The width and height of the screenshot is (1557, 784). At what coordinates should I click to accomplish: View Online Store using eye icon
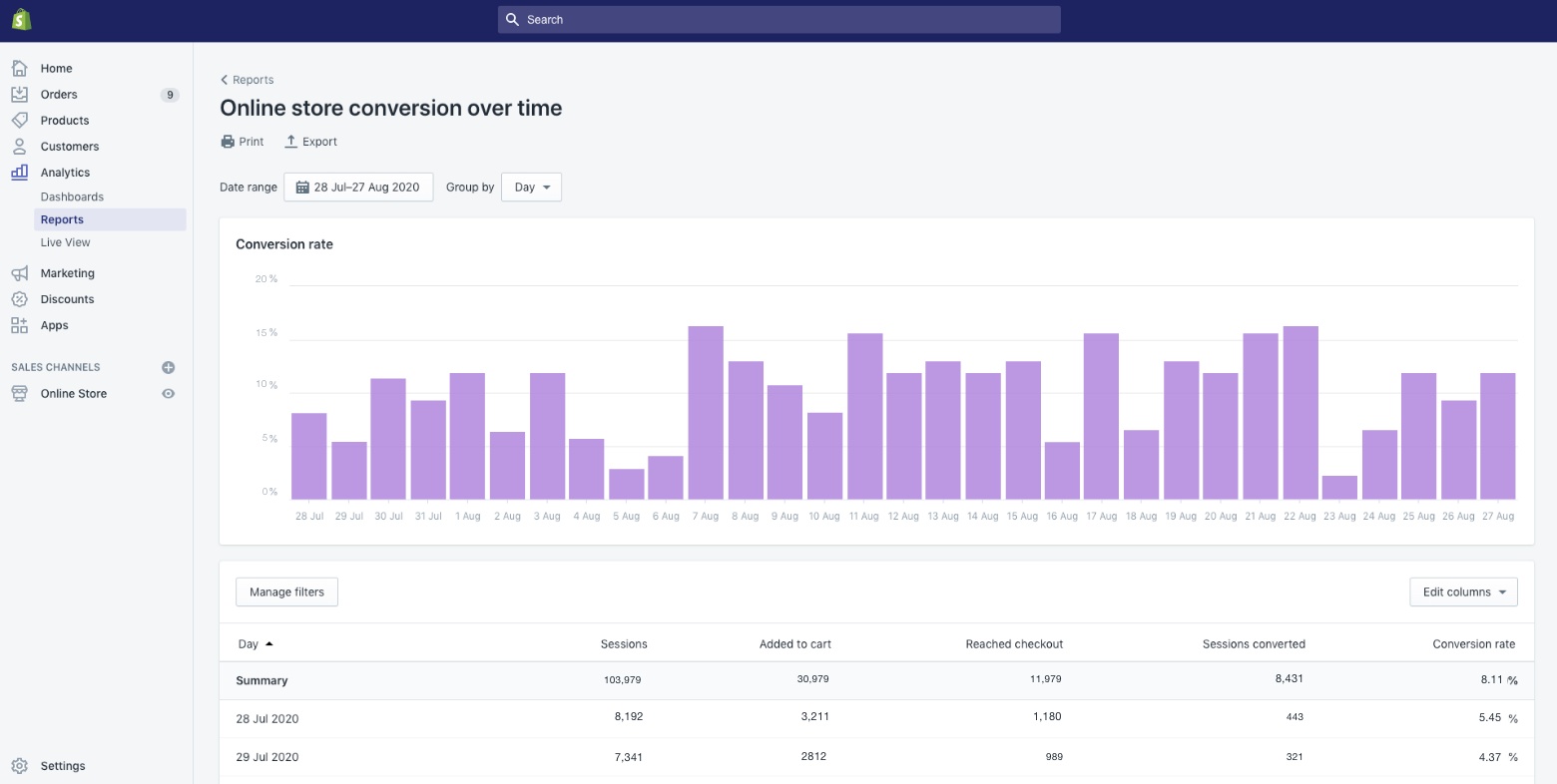[x=169, y=394]
